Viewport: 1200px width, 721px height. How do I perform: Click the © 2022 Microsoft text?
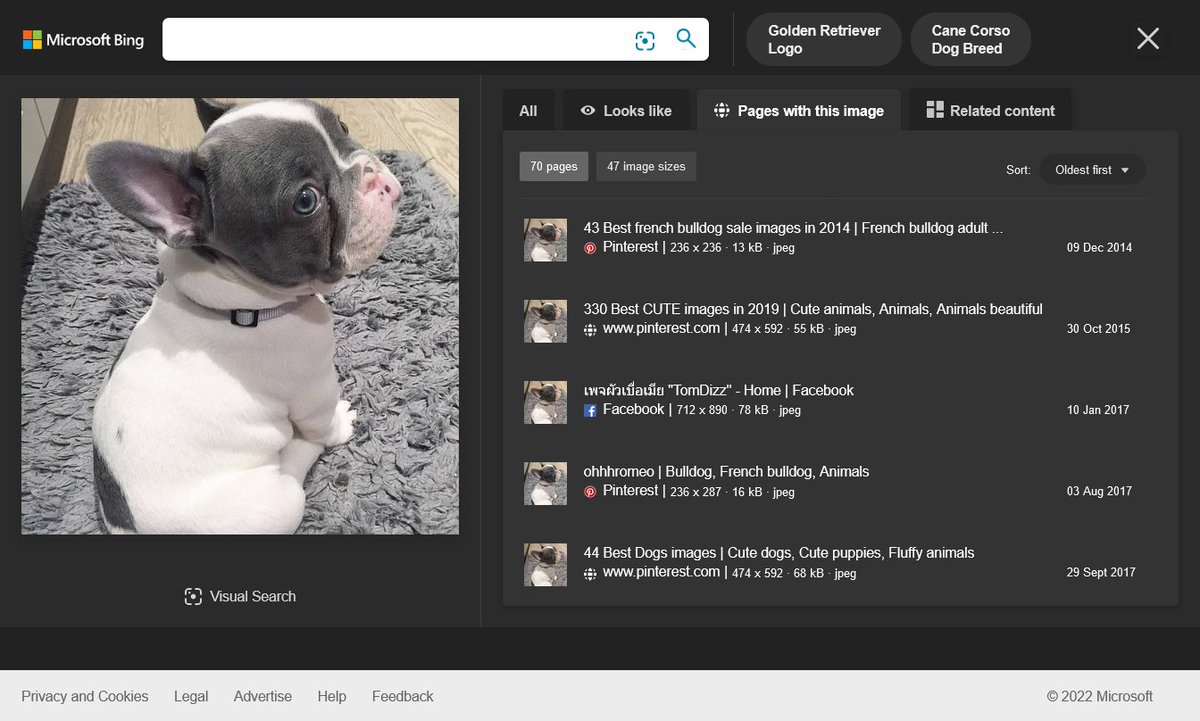pyautogui.click(x=1100, y=697)
